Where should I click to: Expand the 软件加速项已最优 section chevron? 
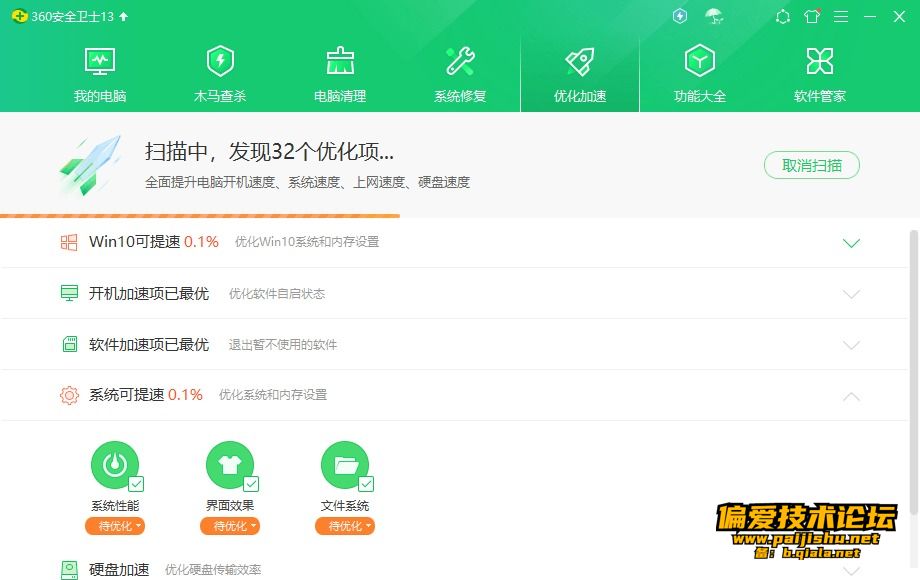click(851, 345)
